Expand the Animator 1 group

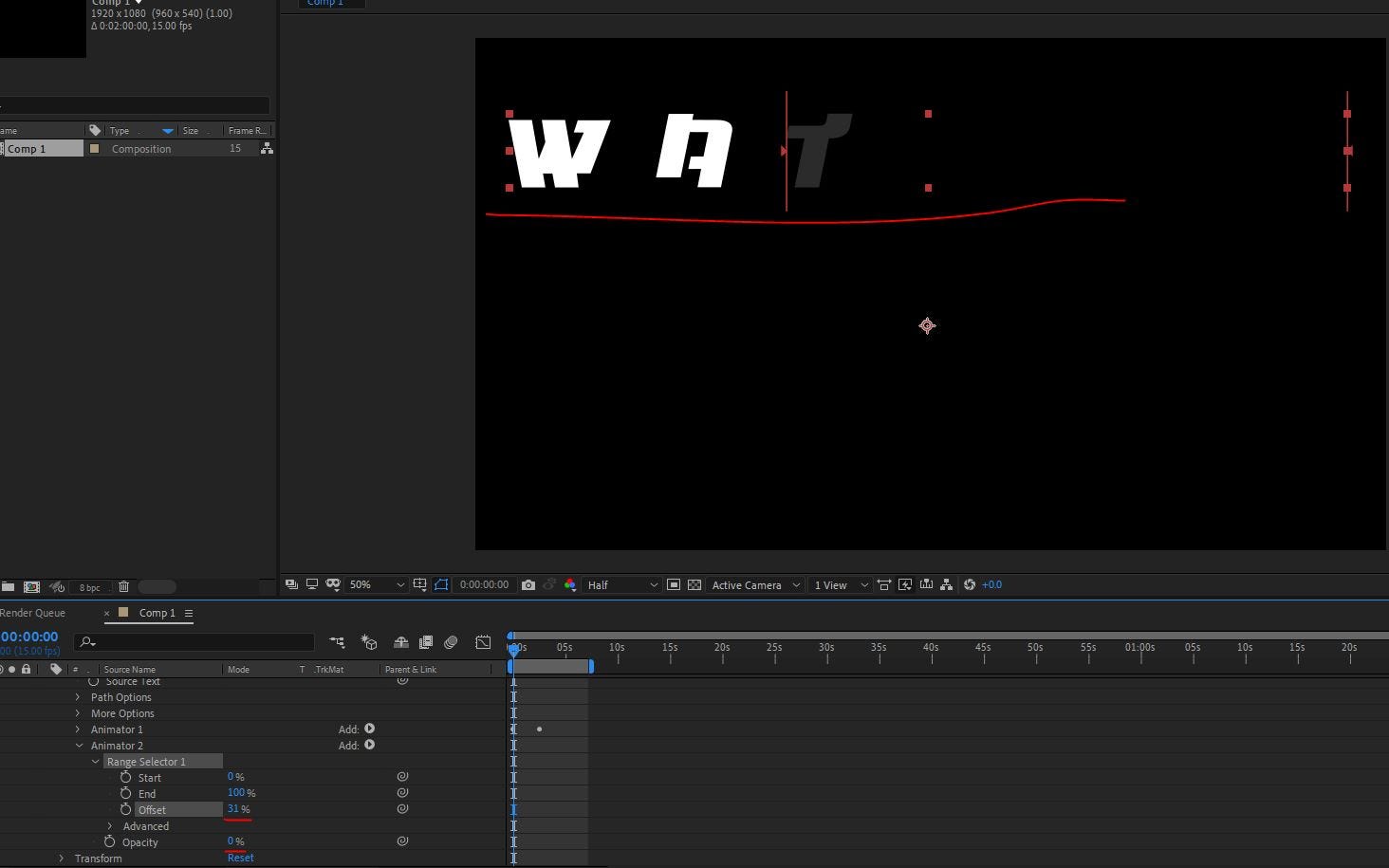[78, 729]
